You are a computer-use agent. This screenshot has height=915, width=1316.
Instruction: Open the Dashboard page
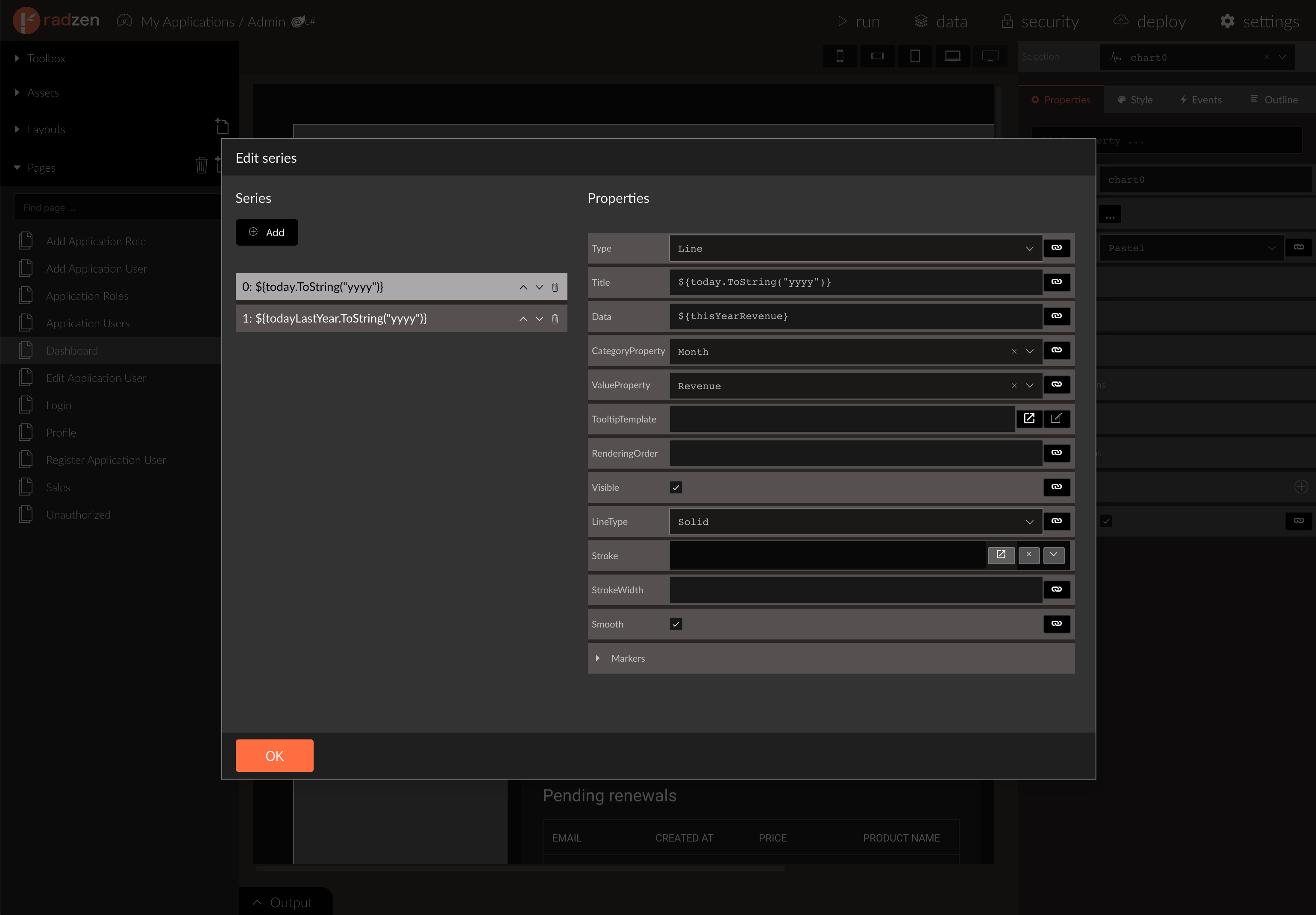click(72, 351)
